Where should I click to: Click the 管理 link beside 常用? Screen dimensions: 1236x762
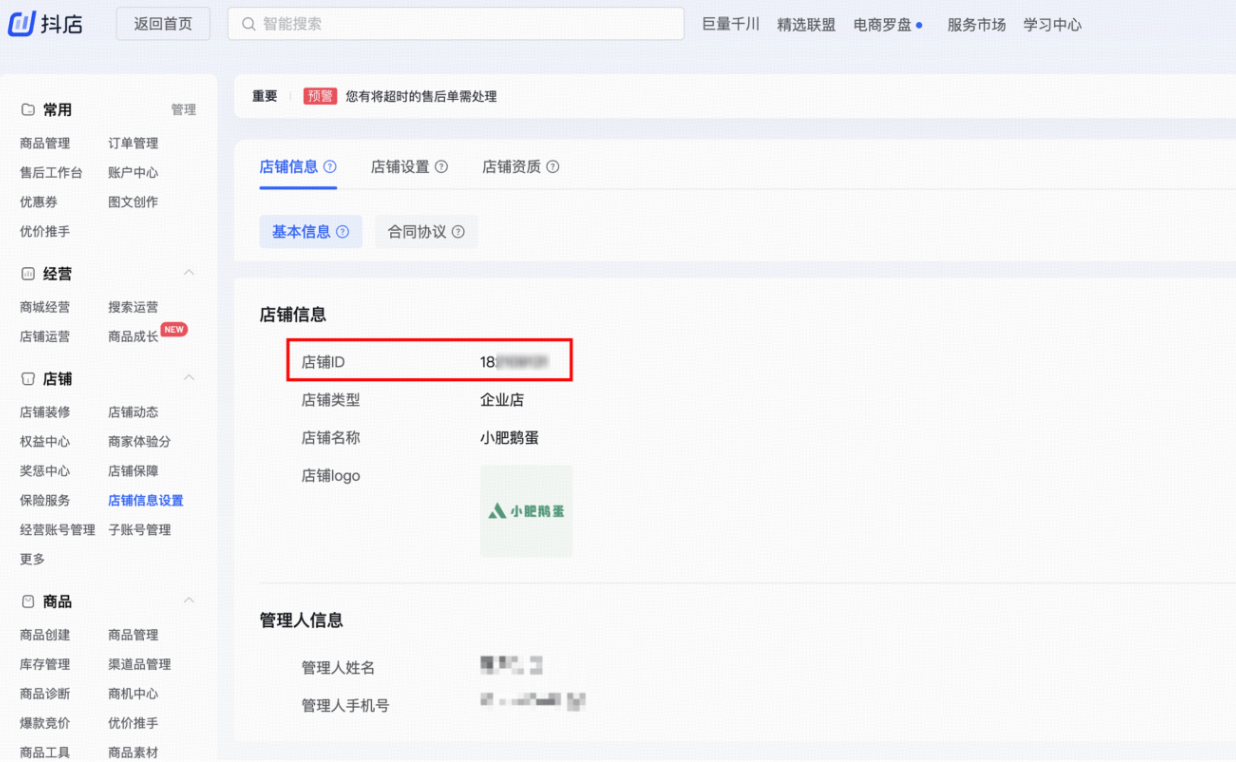point(184,109)
